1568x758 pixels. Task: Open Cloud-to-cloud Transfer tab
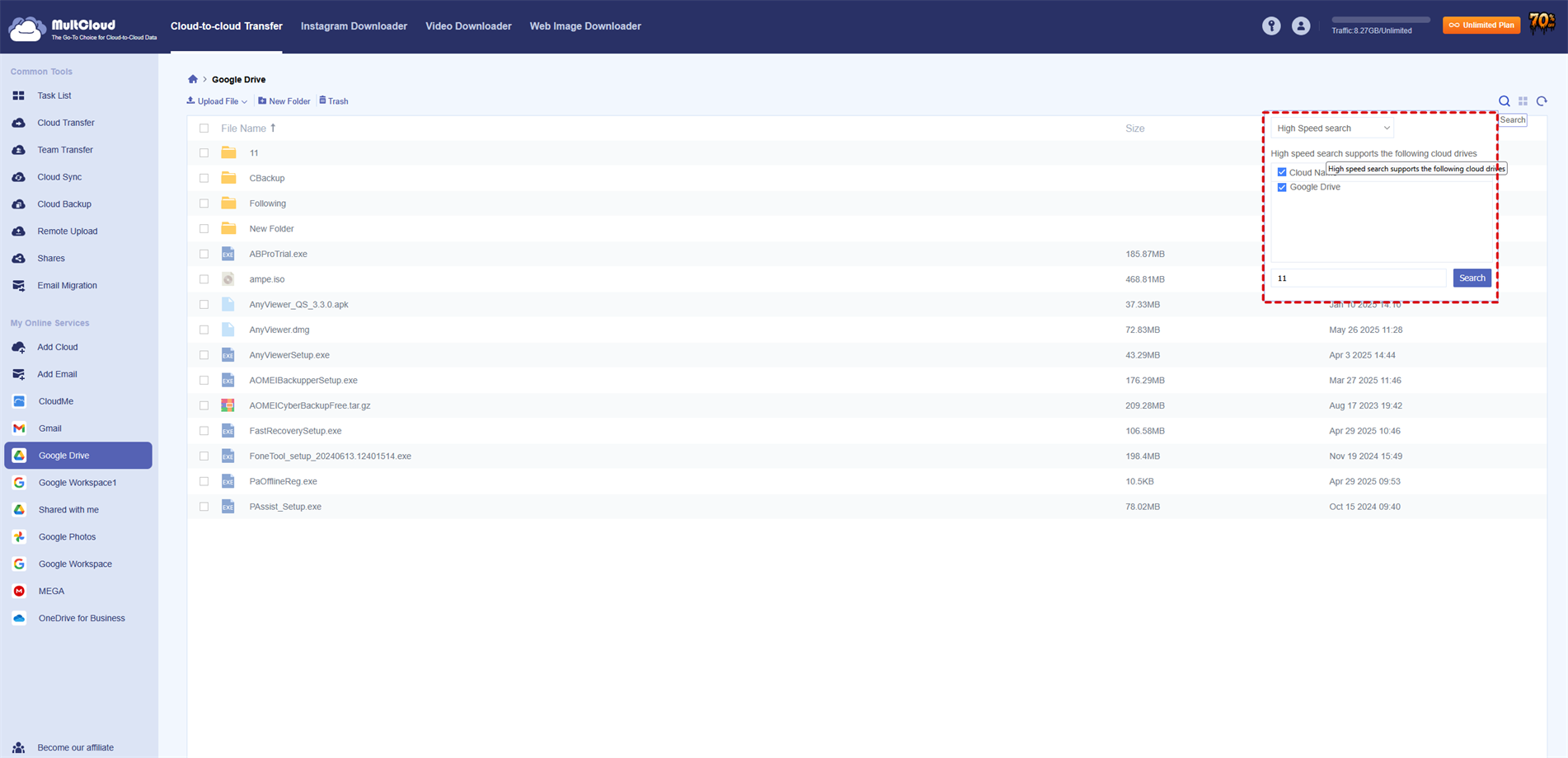pyautogui.click(x=227, y=26)
